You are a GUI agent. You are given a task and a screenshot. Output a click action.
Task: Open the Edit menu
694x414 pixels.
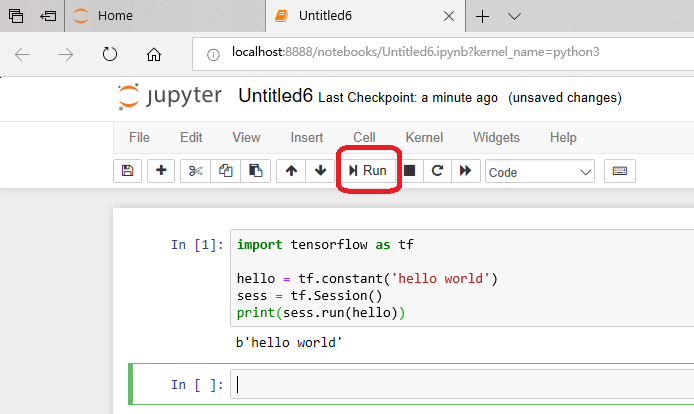(191, 138)
